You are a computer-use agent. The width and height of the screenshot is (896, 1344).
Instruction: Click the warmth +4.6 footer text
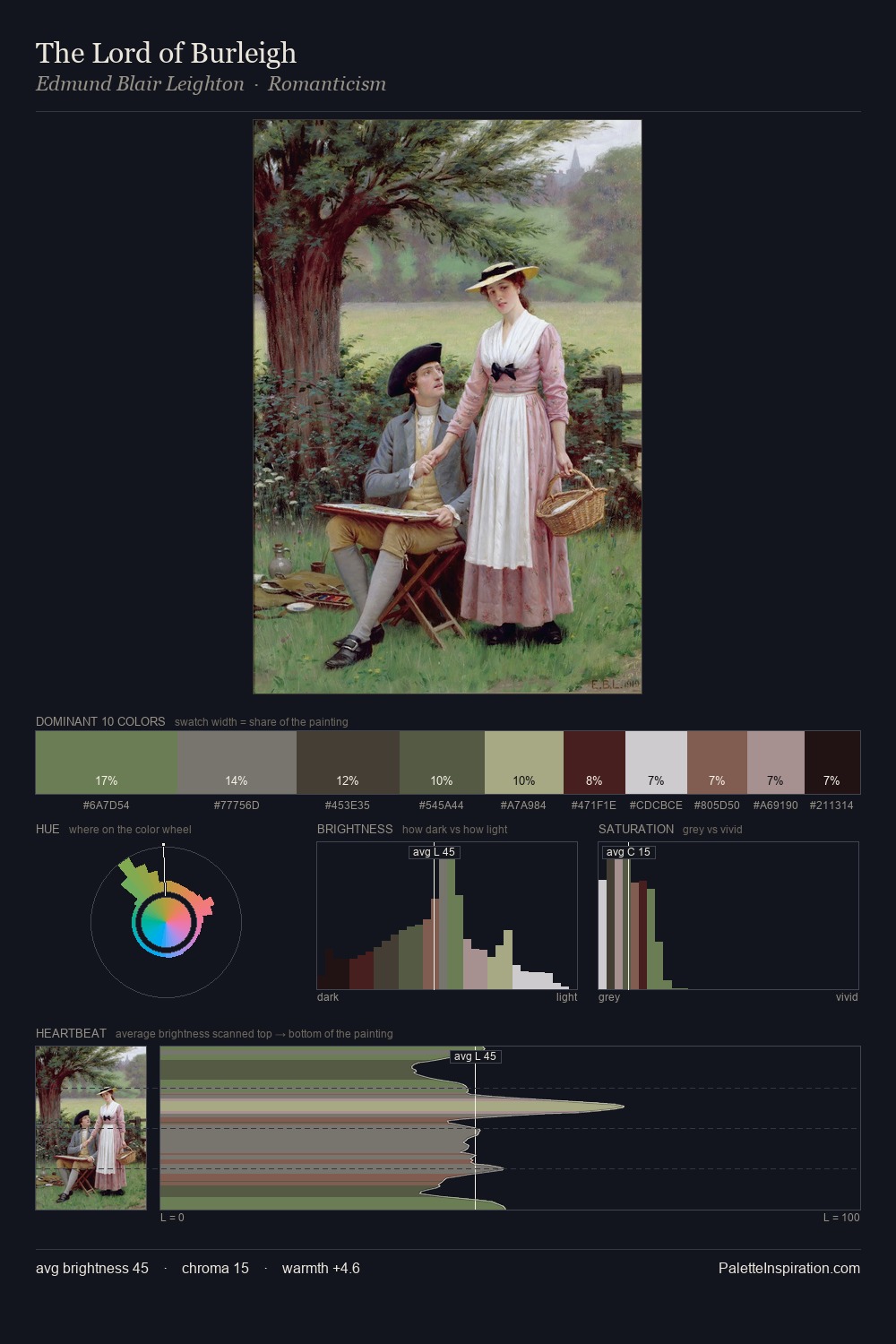[x=321, y=1268]
